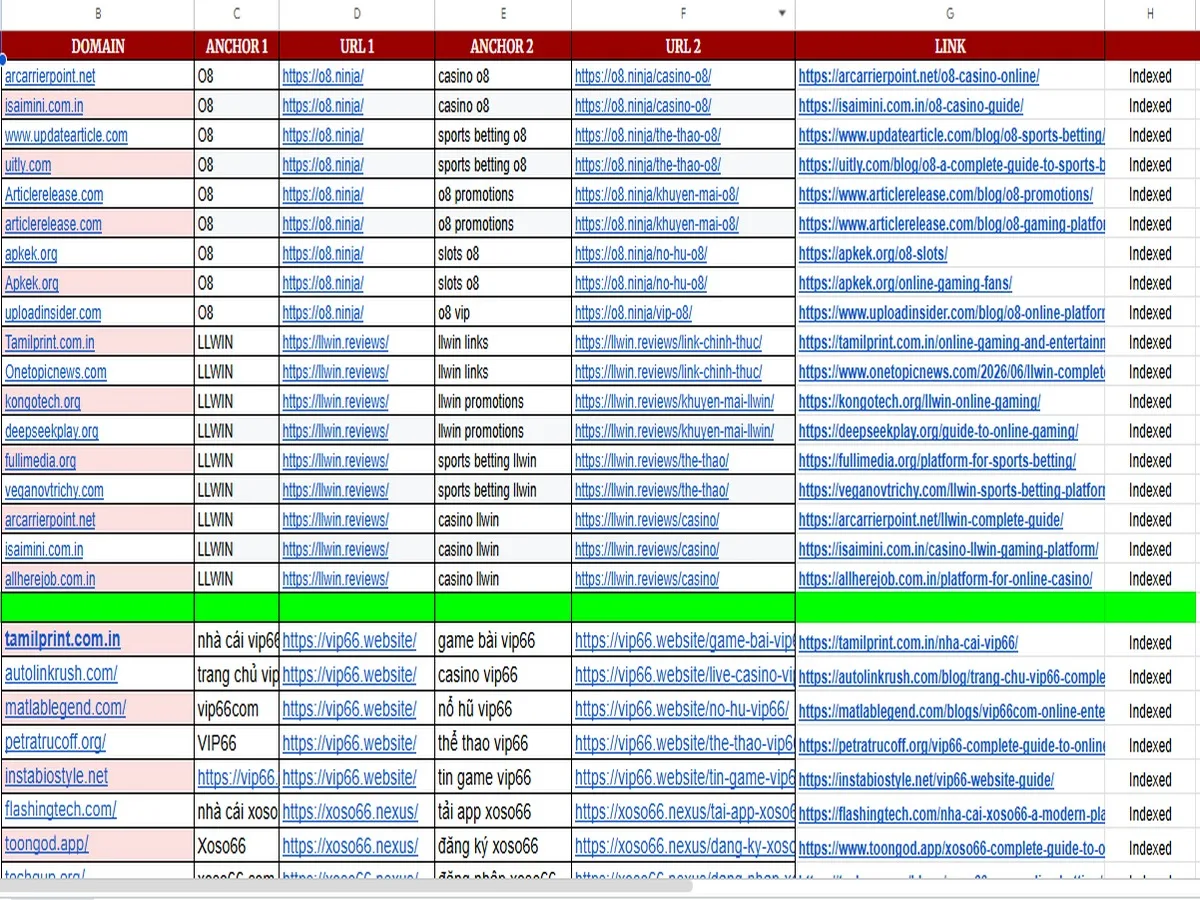Open the arcarrierpoint.net/o8-casino-online/ link
This screenshot has height=900, width=1200.
tap(919, 76)
